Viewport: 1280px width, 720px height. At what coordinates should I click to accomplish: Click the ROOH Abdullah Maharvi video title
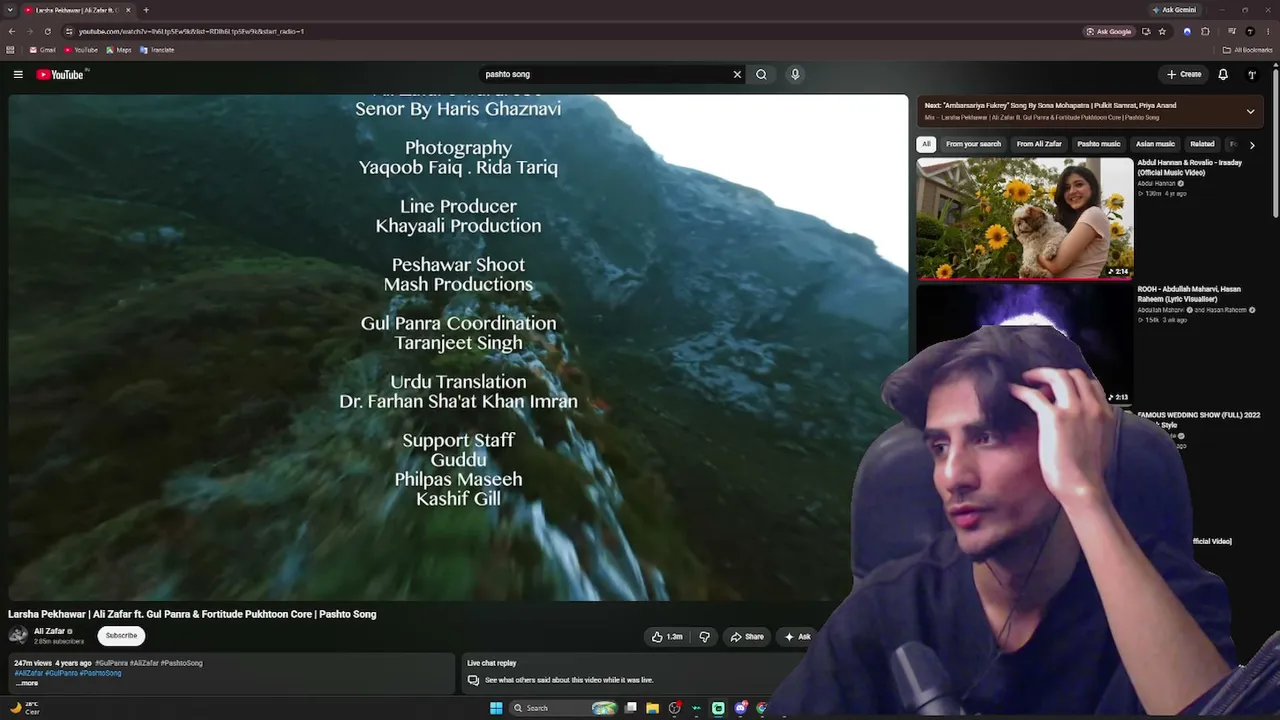(x=1189, y=294)
